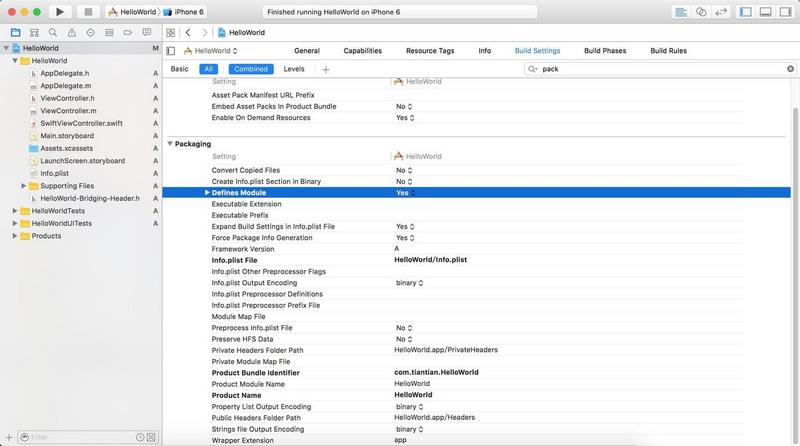Open the Report navigator
The width and height of the screenshot is (800, 446).
pyautogui.click(x=146, y=33)
